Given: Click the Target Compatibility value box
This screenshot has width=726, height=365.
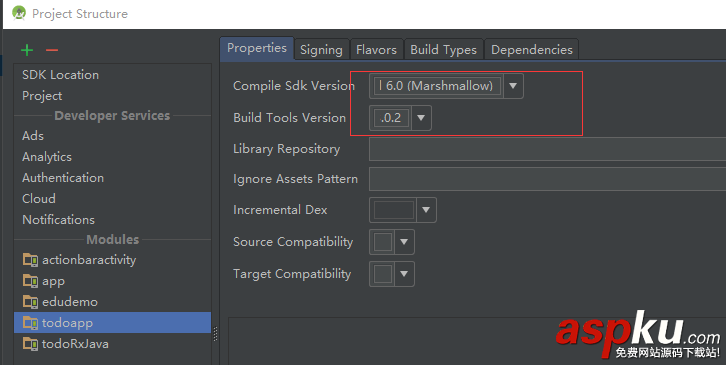Looking at the screenshot, I should click(383, 274).
